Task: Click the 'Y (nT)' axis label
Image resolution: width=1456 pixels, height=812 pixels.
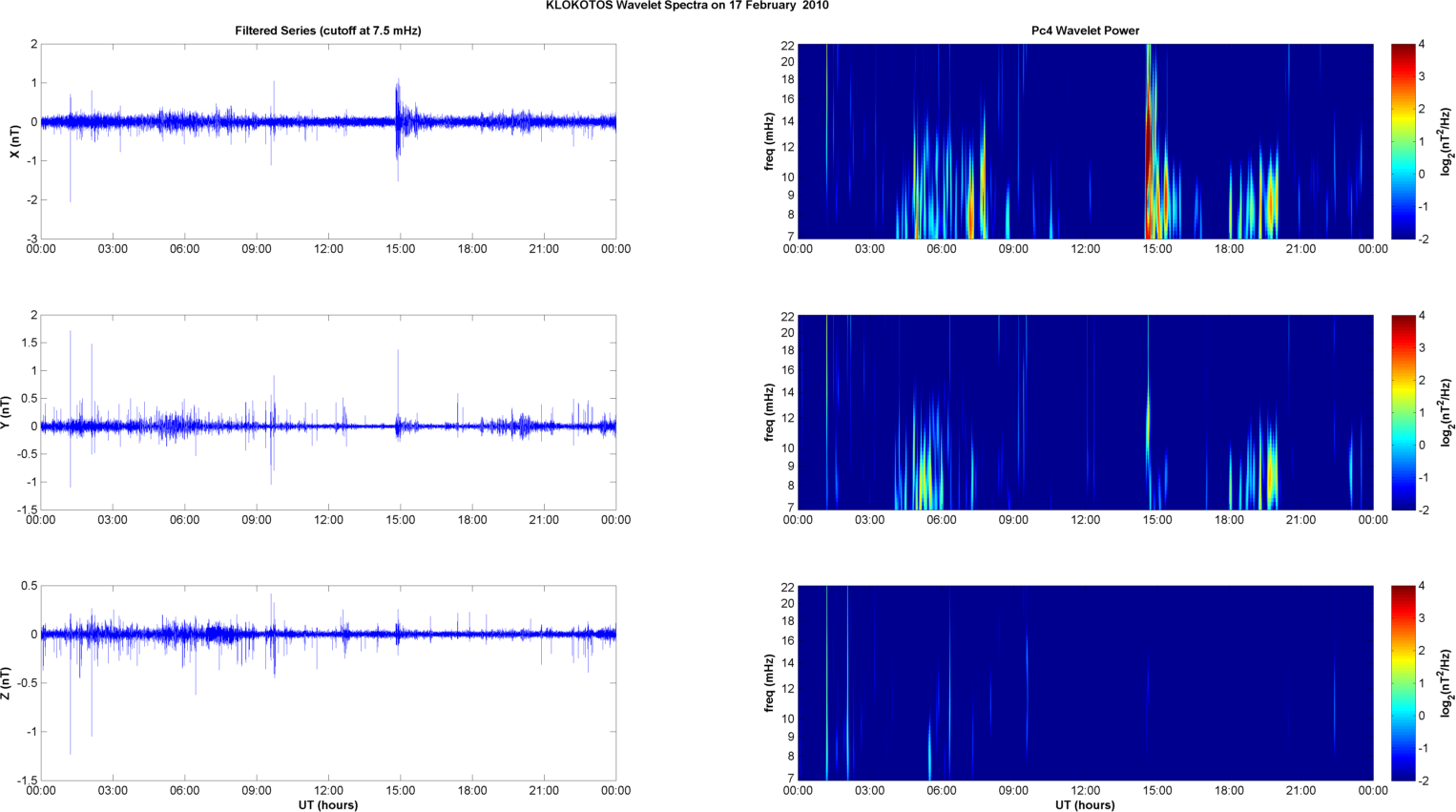Action: click(6, 412)
